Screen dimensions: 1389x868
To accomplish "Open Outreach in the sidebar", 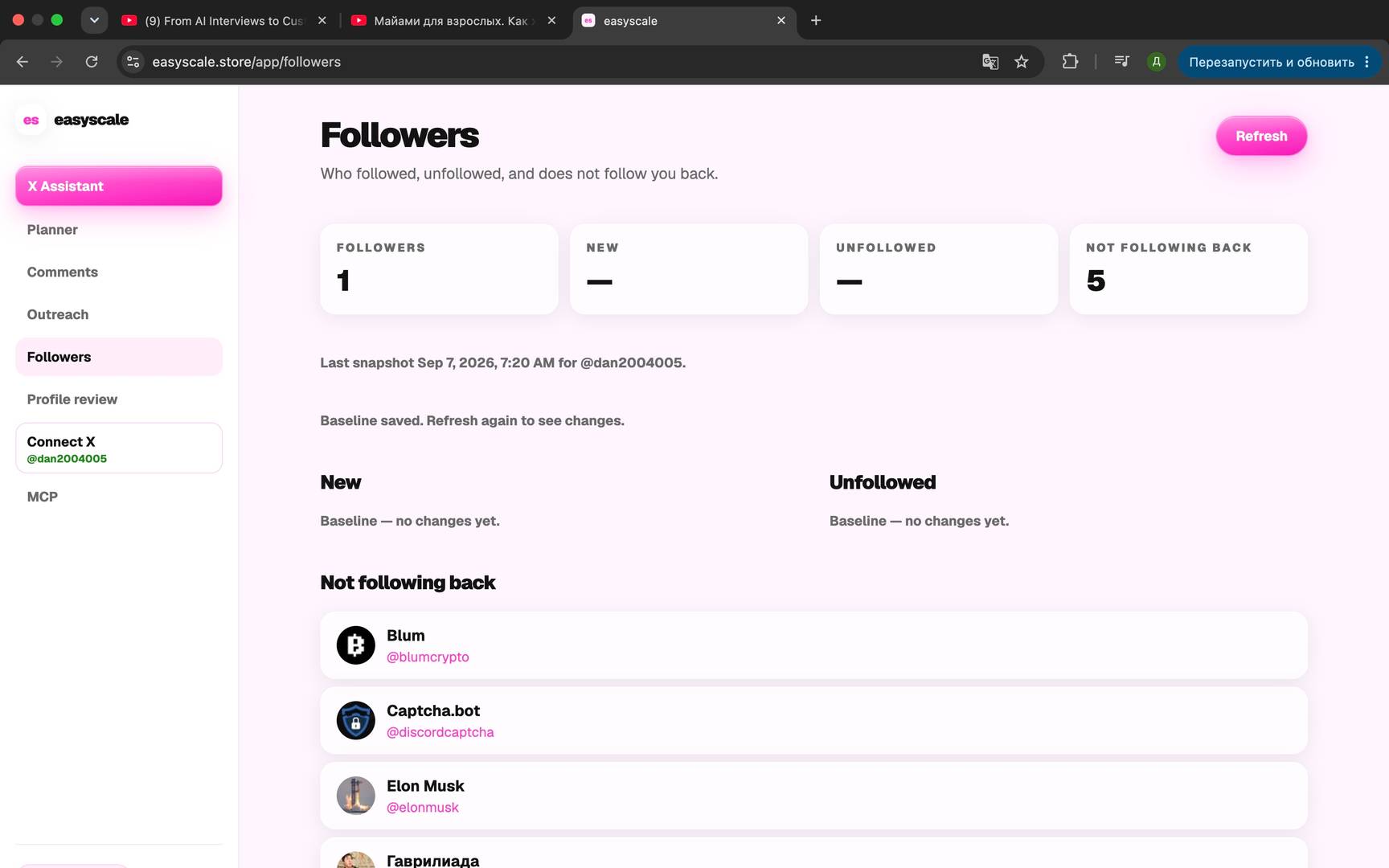I will pos(119,315).
